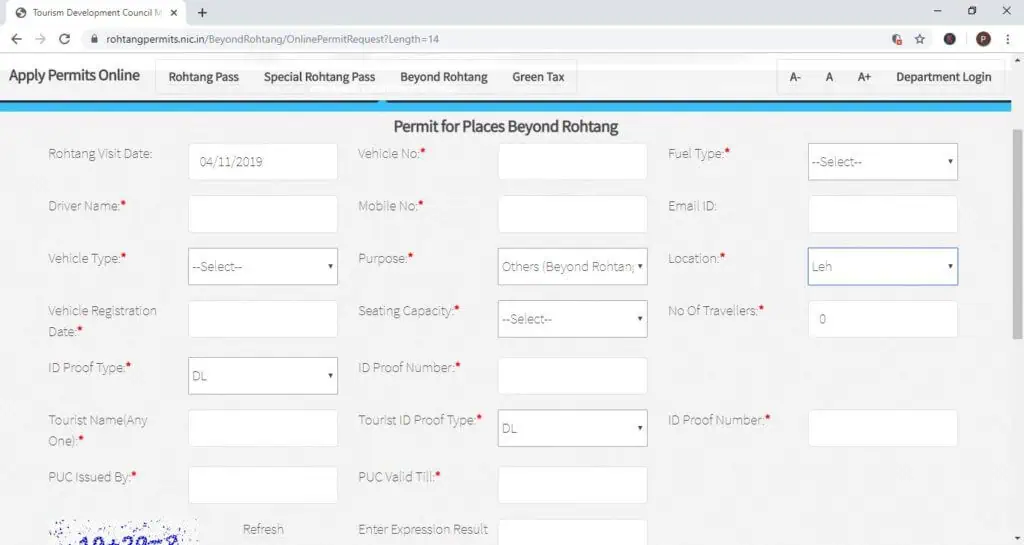Decrease font size with A- button

coord(795,77)
